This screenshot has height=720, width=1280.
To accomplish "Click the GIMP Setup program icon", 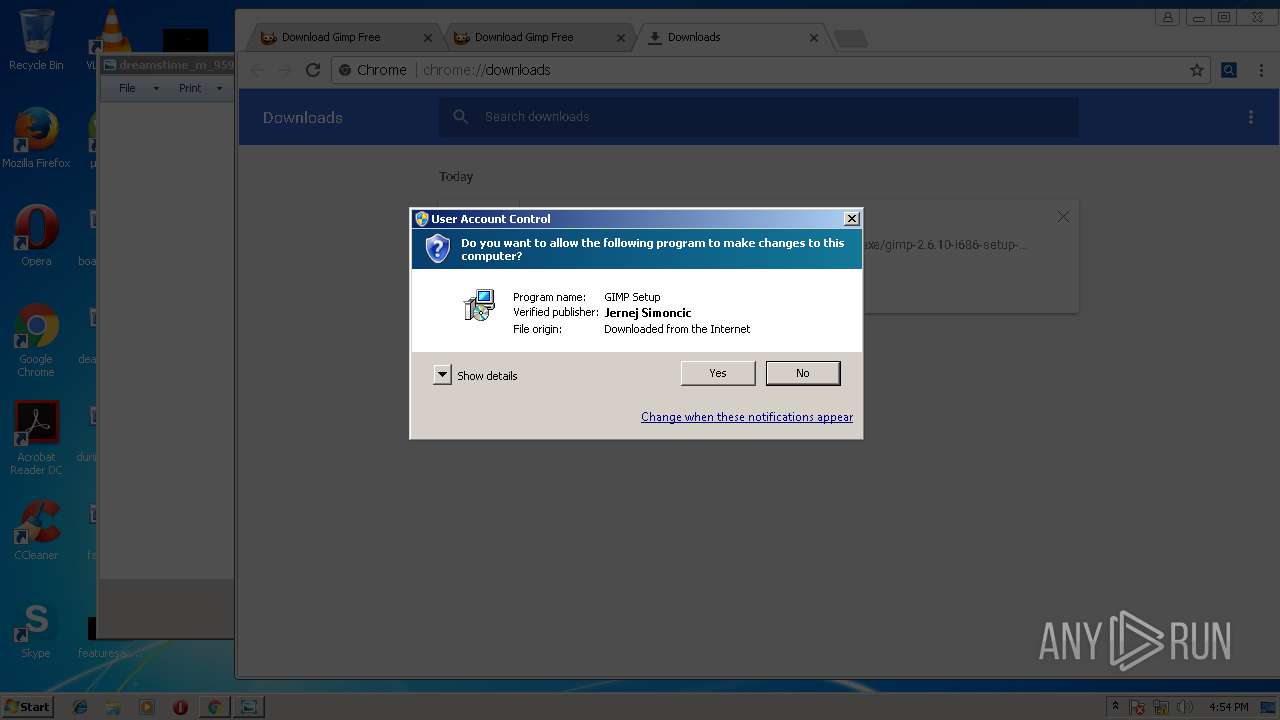I will click(x=480, y=305).
